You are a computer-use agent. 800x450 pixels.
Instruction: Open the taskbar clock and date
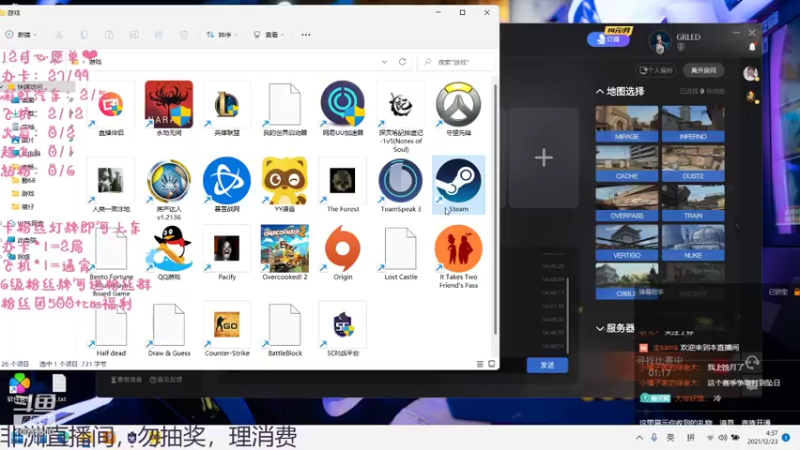763,437
